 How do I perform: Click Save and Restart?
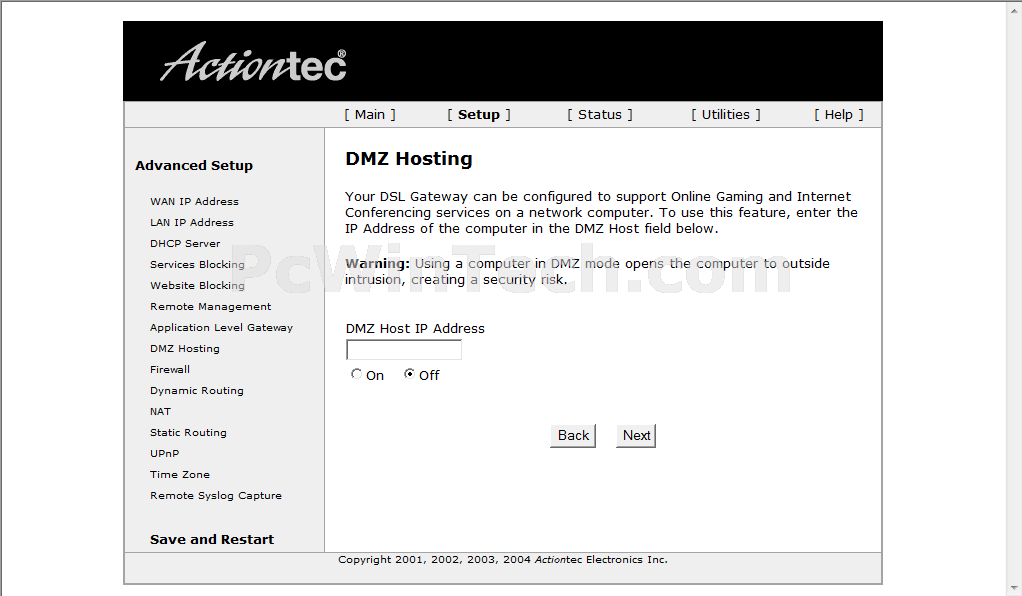[x=212, y=539]
